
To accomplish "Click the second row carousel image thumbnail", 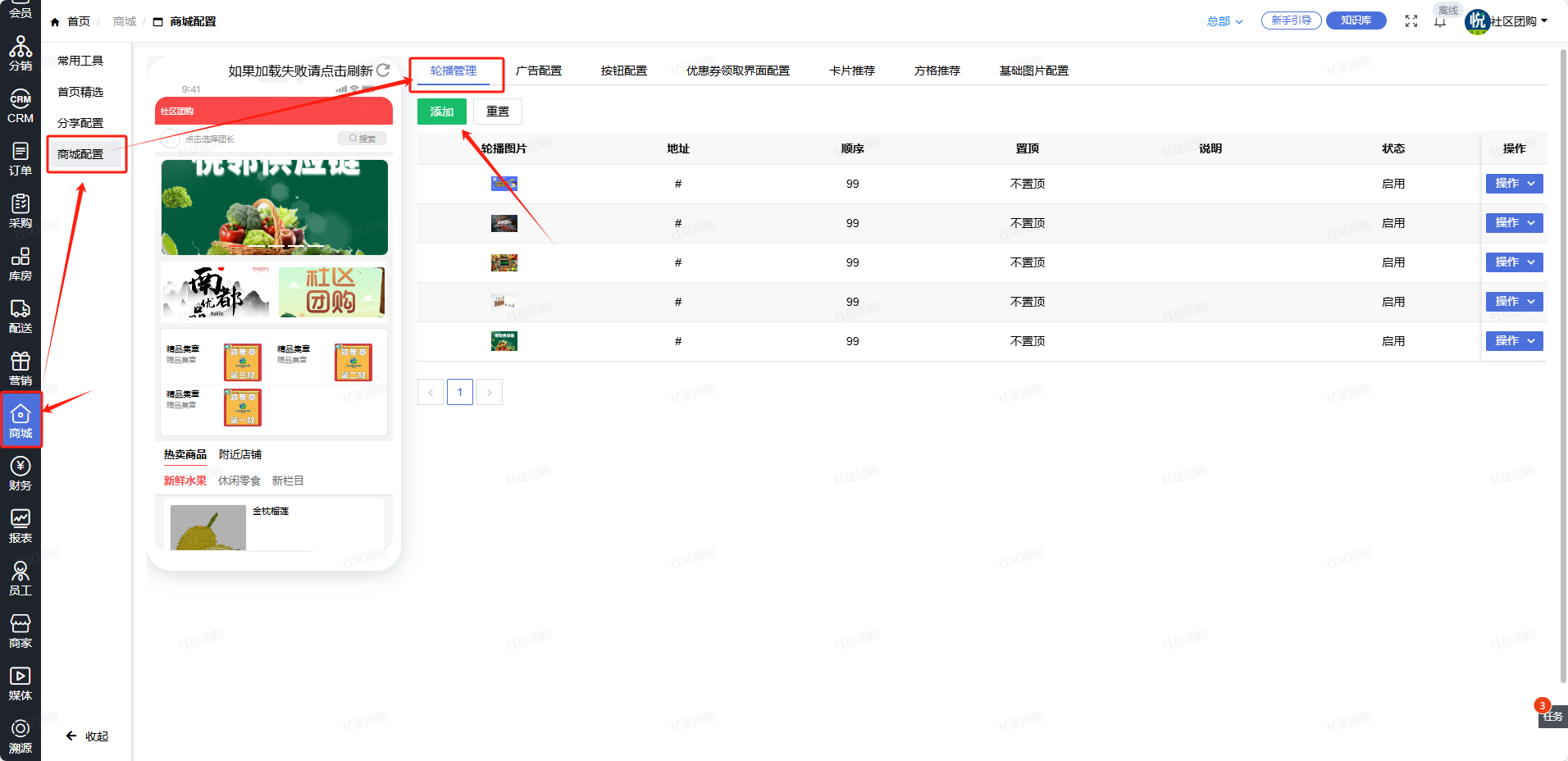I will (504, 223).
